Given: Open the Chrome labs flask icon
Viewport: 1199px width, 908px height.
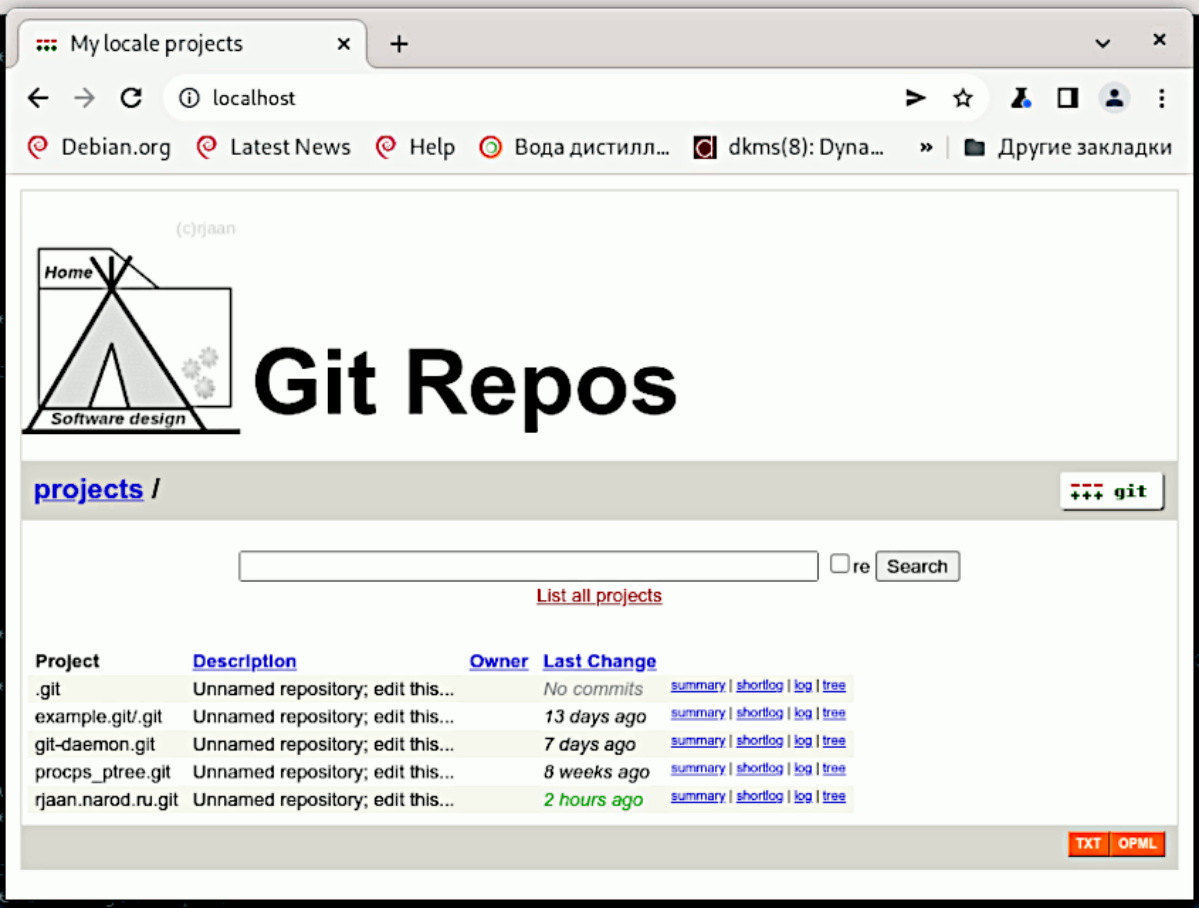Looking at the screenshot, I should click(x=1020, y=98).
